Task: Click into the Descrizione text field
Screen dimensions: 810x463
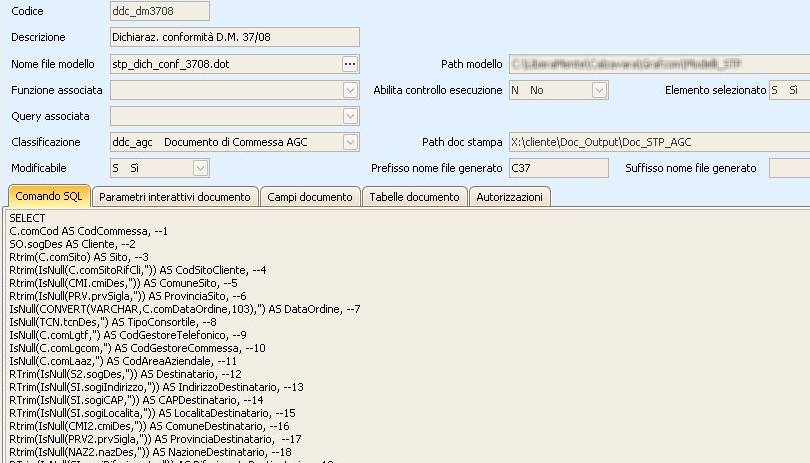Action: pyautogui.click(x=233, y=37)
